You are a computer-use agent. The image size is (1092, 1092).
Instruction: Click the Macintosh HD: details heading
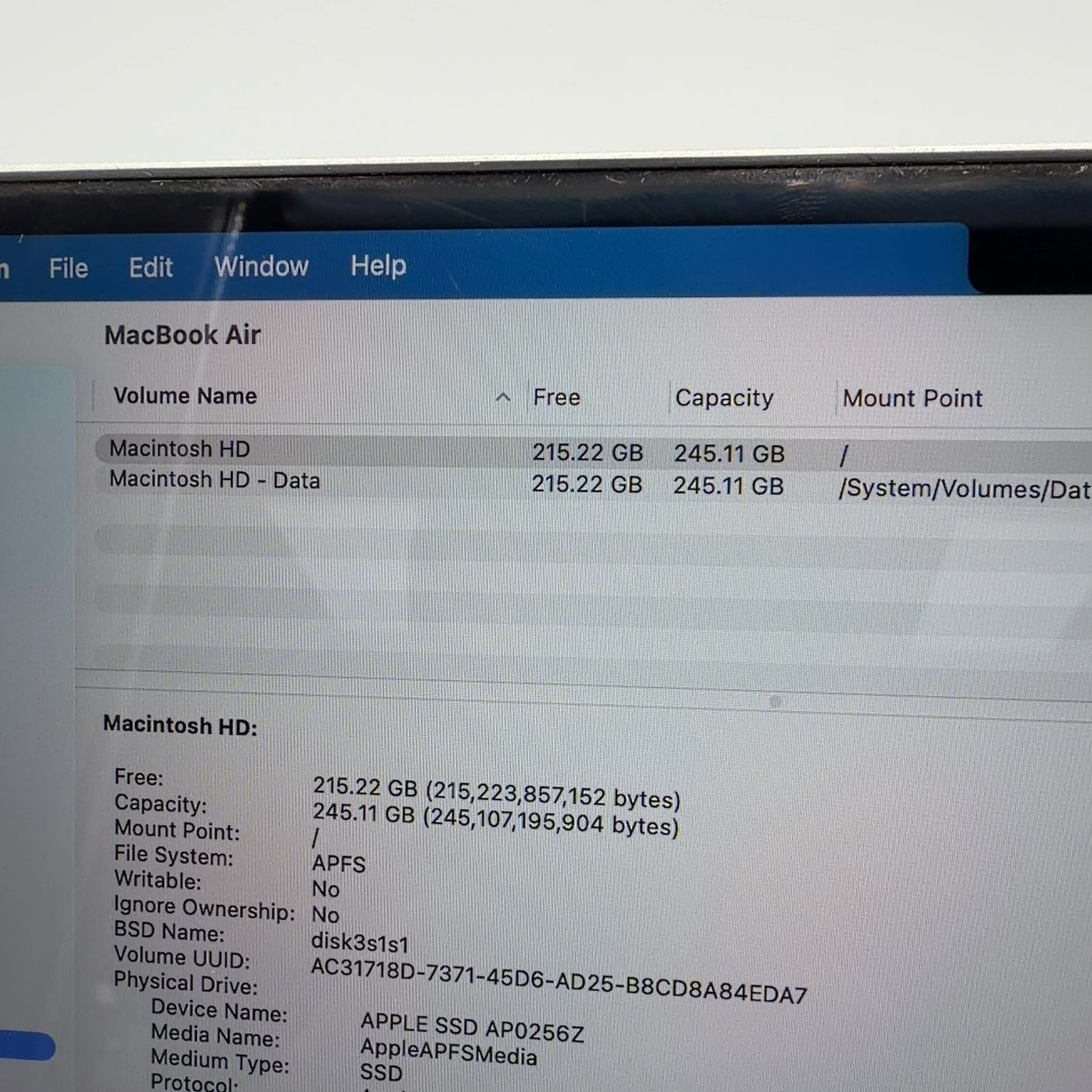pos(180,725)
